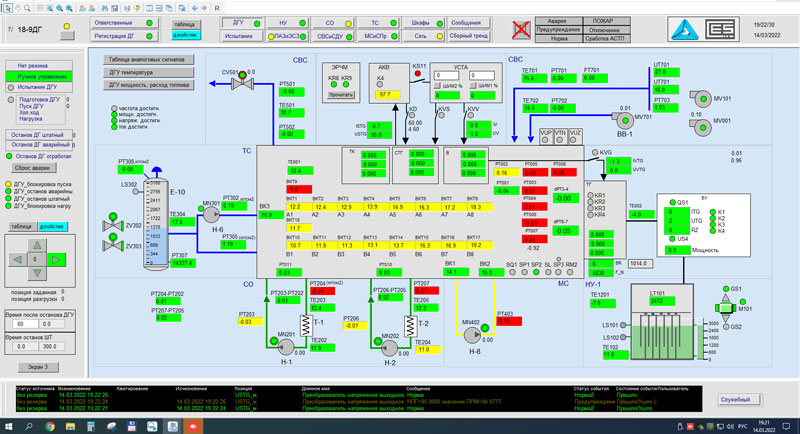Viewport: 800px width, 434px height.
Task: Select the Испытание ДГУ radio indicator
Action: tap(11, 87)
